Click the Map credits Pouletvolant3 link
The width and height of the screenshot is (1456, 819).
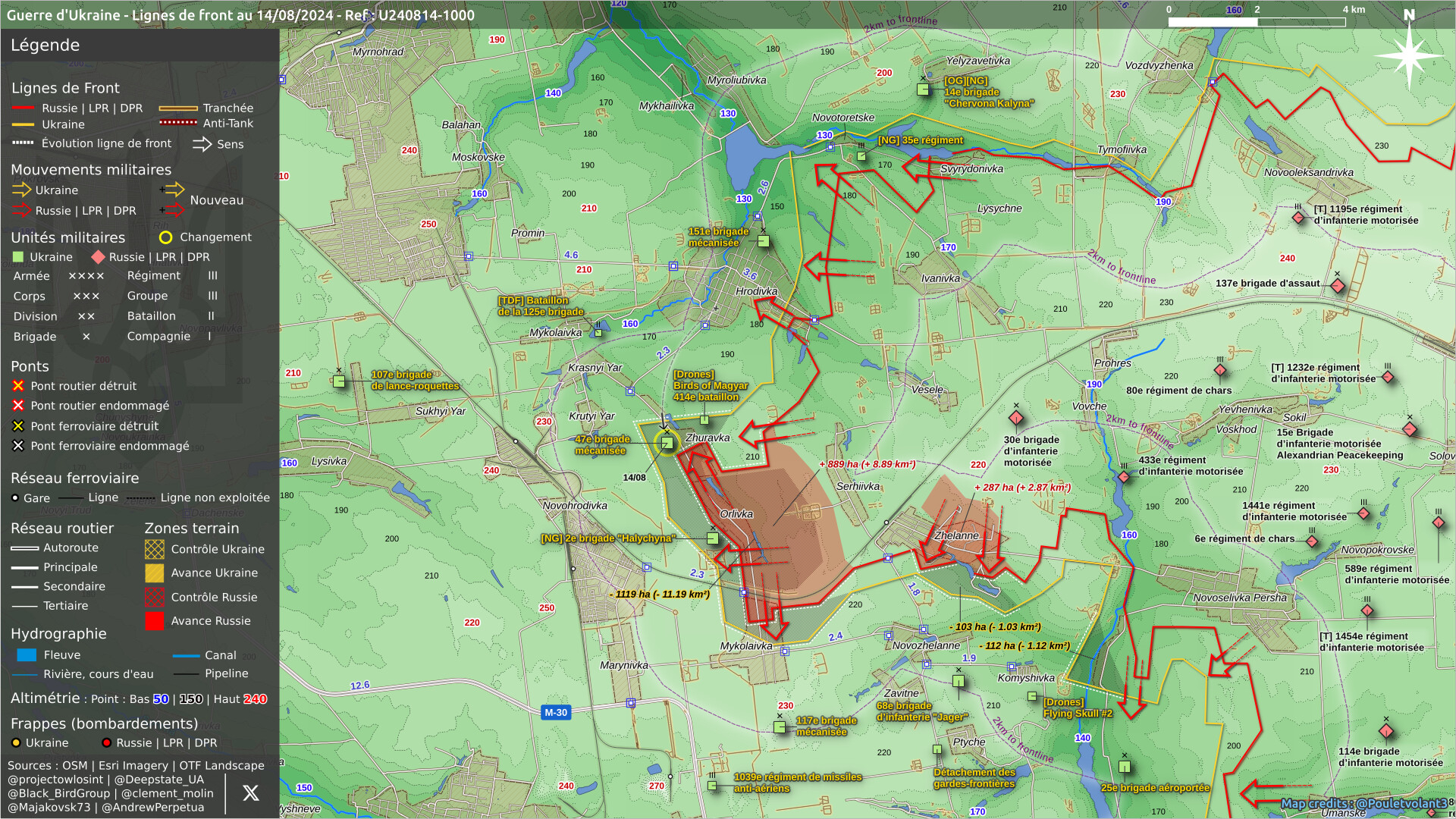(1363, 804)
